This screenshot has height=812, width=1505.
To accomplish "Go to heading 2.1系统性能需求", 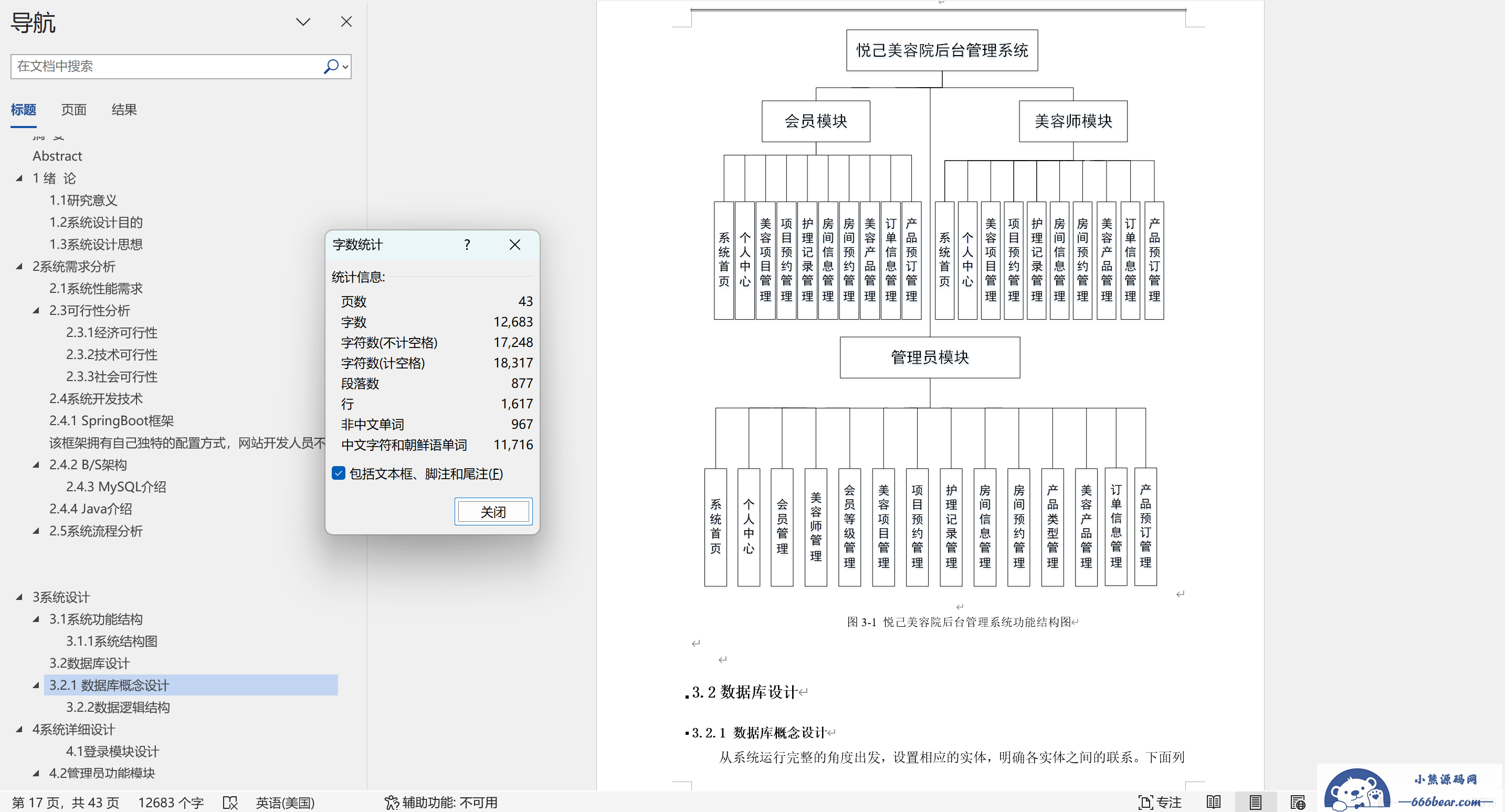I will click(96, 289).
